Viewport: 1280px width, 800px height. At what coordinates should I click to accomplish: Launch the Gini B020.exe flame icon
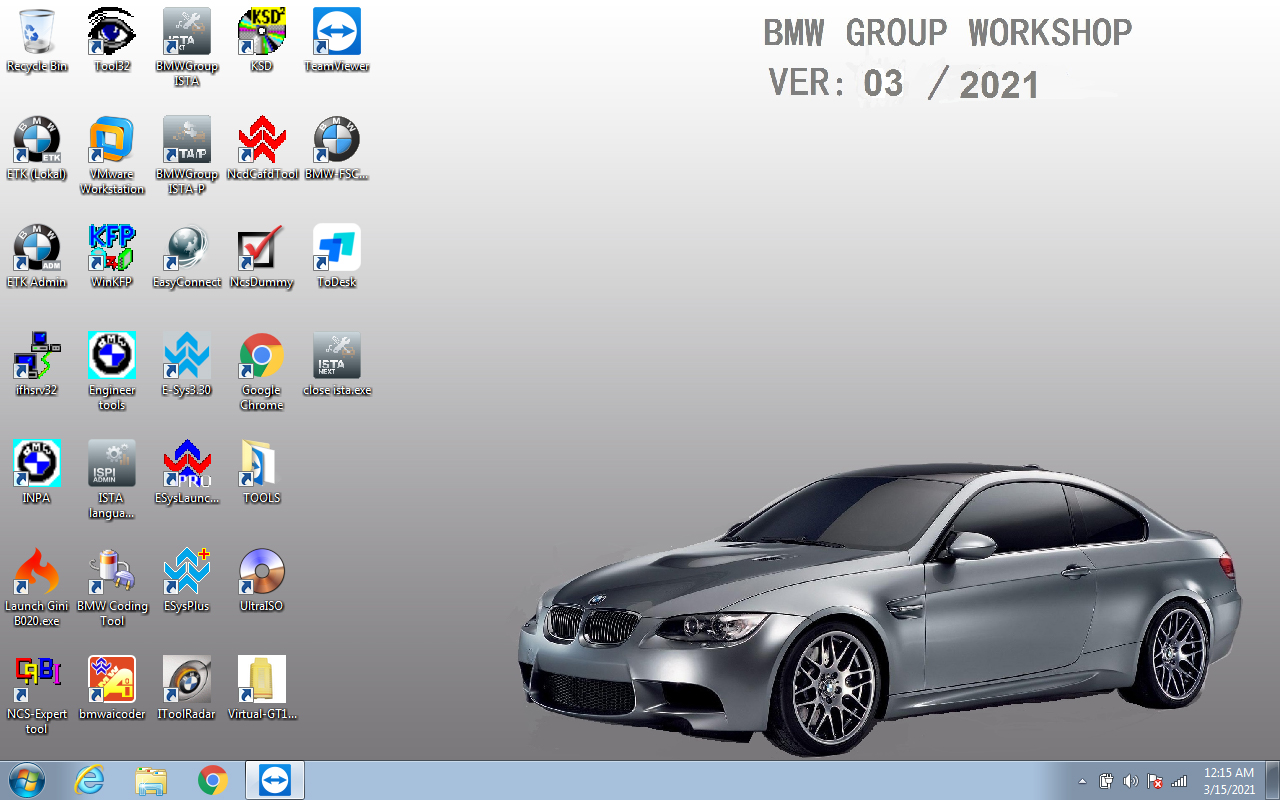pos(37,587)
